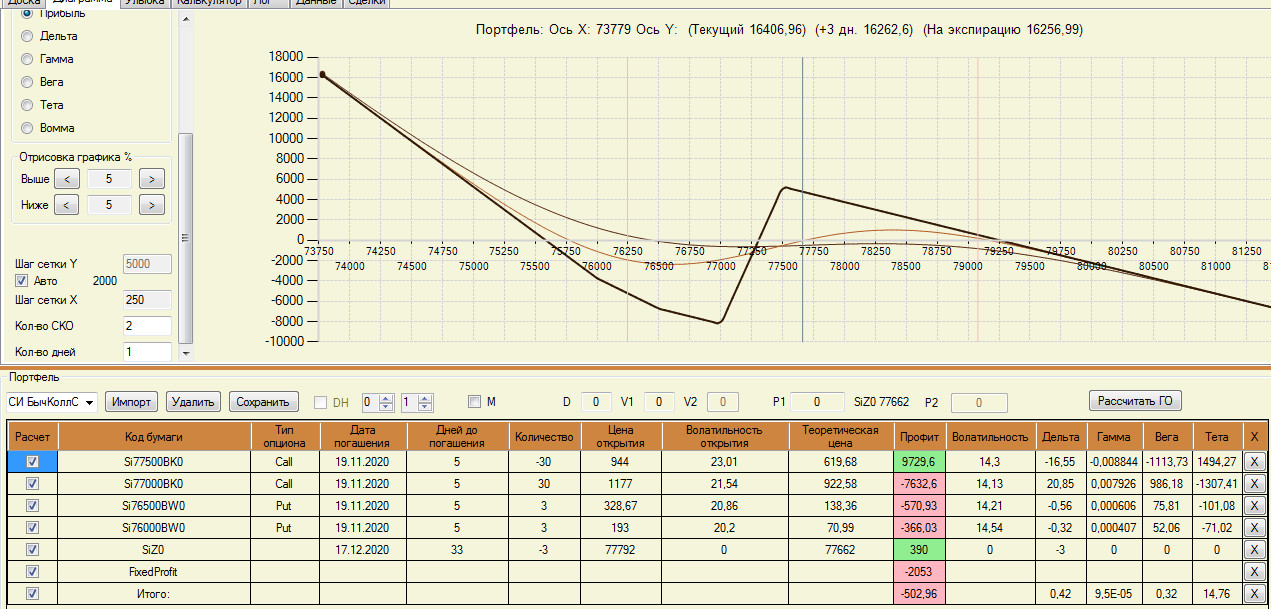Select the Прибыль radio button
Image resolution: width=1271 pixels, height=609 pixels.
pyautogui.click(x=28, y=13)
